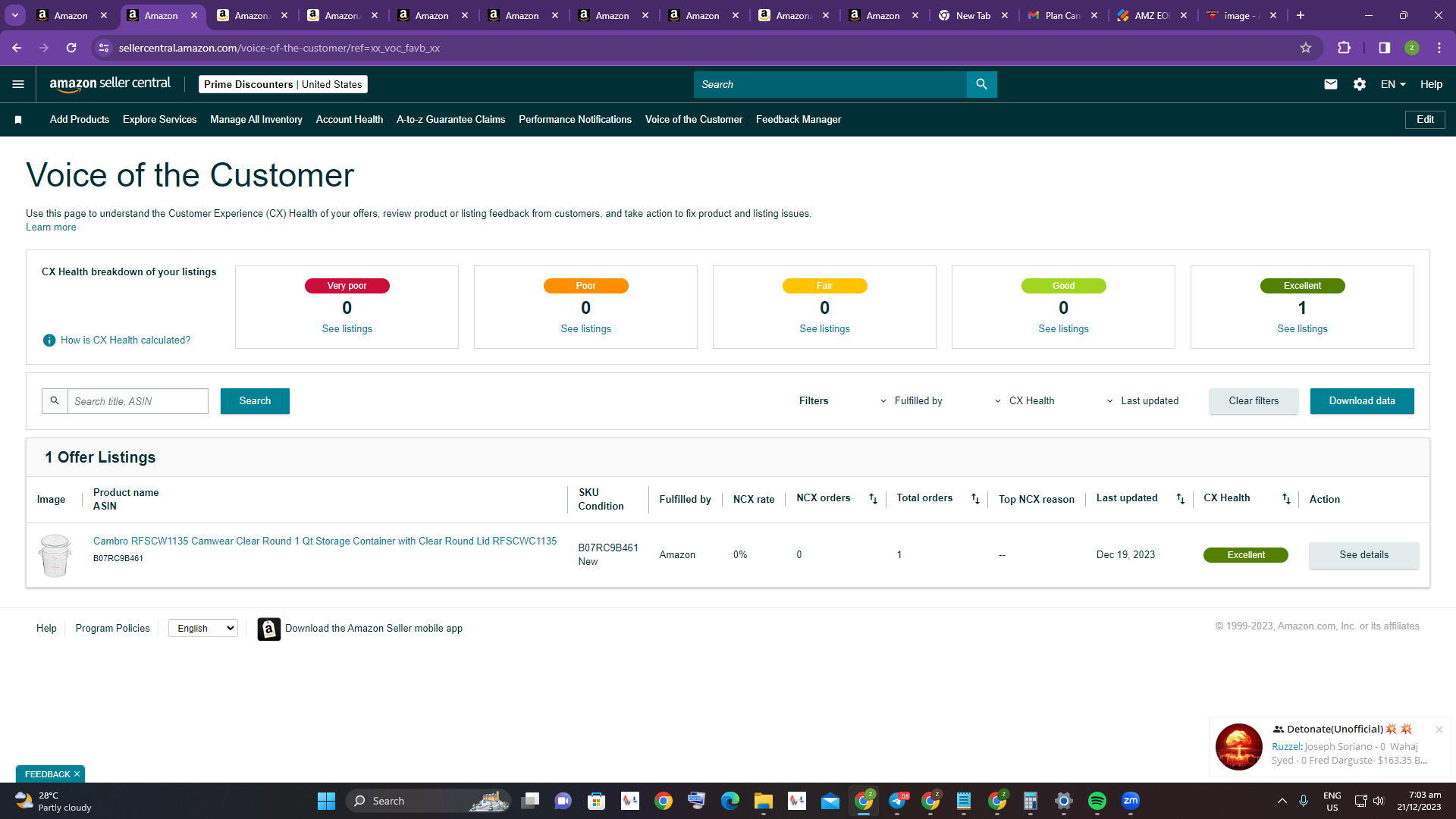Open the footer English language select
Image resolution: width=1456 pixels, height=819 pixels.
[x=203, y=628]
